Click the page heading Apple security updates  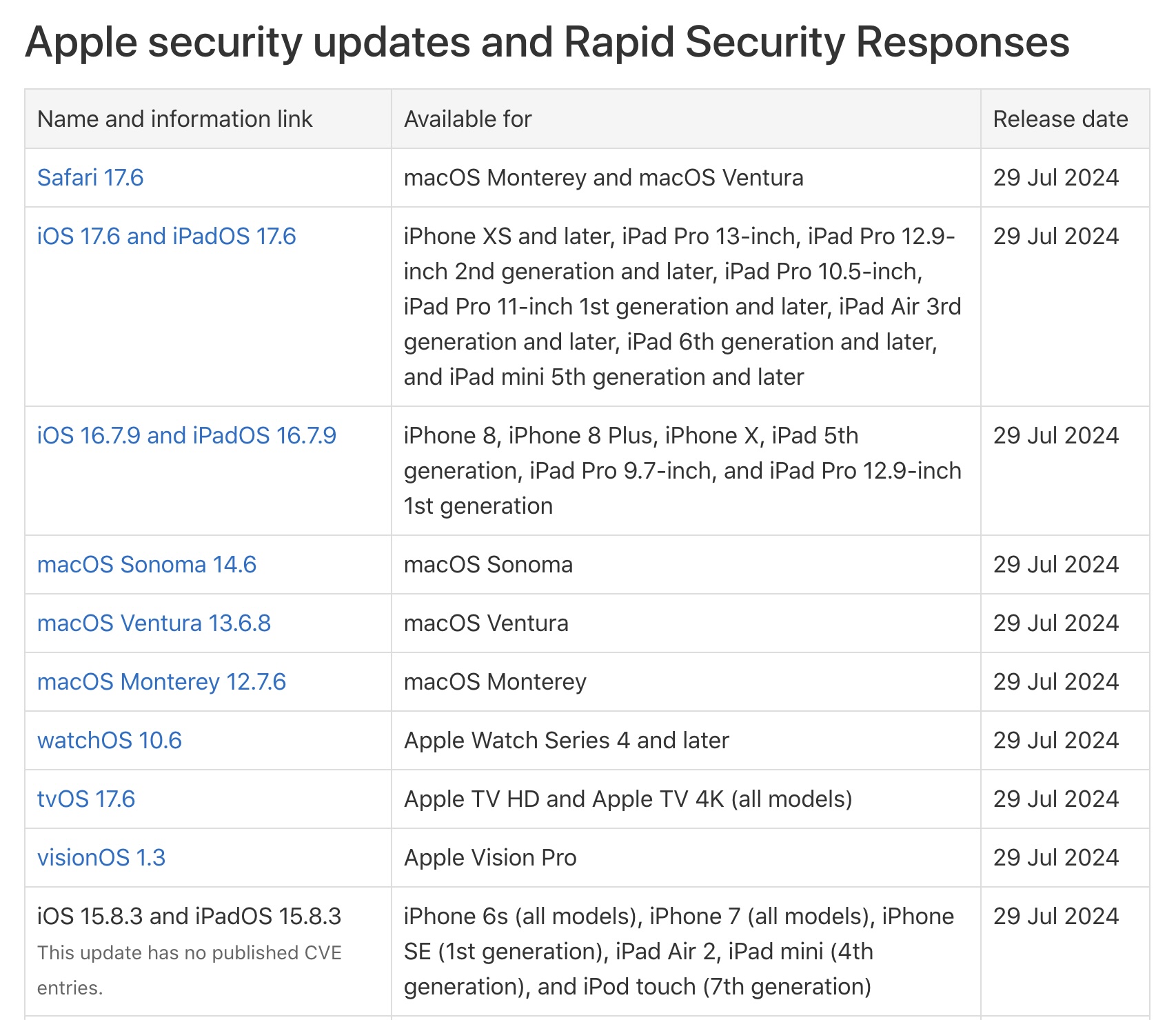[x=547, y=42]
